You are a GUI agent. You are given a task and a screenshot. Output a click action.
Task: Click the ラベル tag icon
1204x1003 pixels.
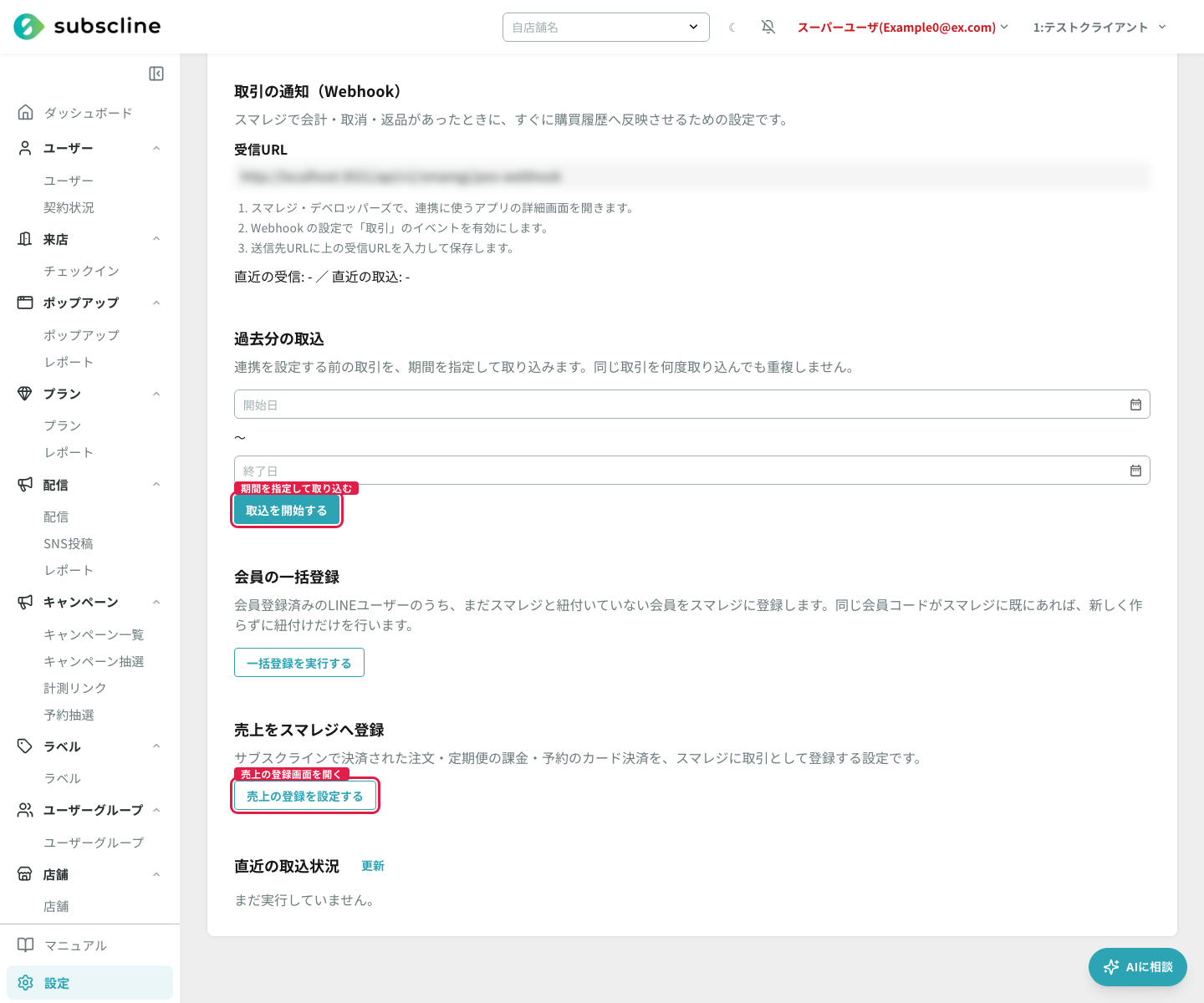click(x=25, y=746)
